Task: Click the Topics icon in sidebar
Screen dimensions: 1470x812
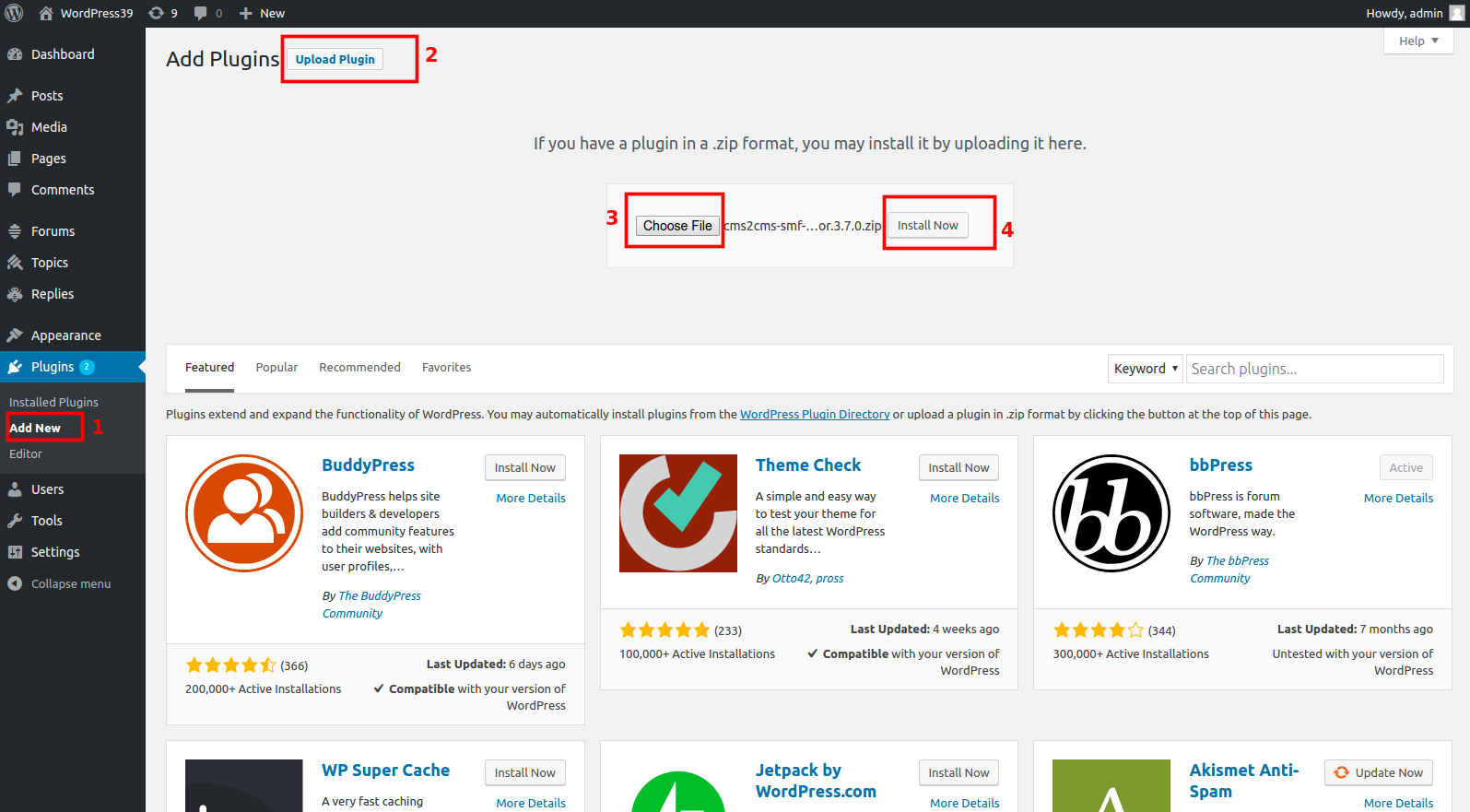Action: (15, 263)
